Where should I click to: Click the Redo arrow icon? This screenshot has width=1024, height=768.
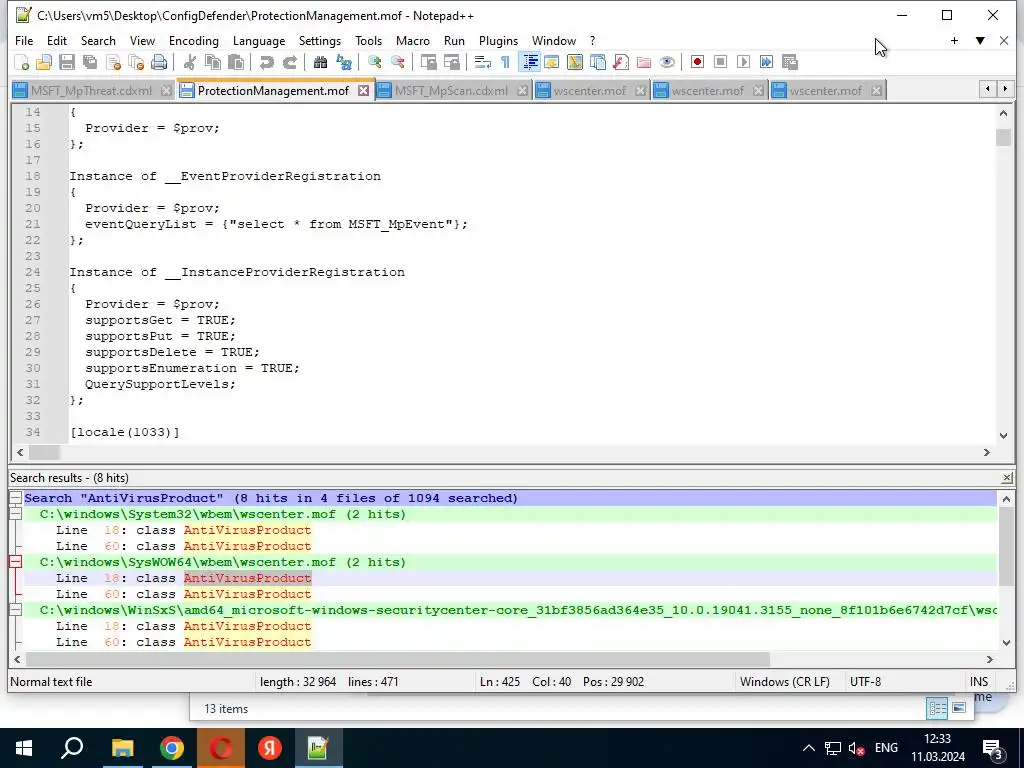click(x=289, y=62)
